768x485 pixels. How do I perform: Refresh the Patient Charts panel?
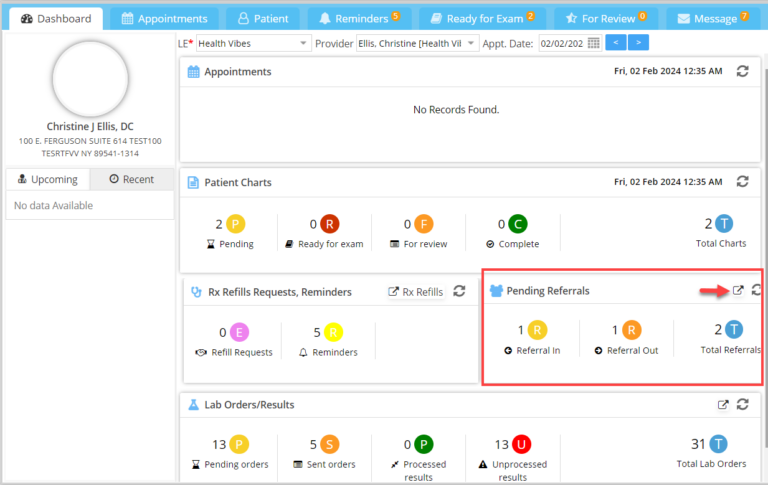[743, 182]
